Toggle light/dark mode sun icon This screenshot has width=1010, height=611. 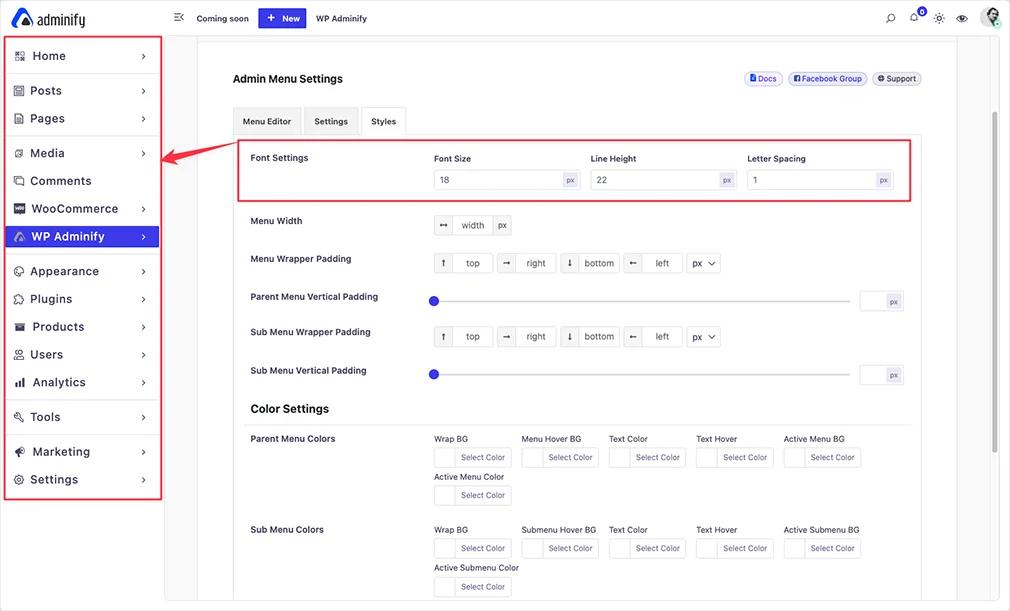tap(939, 18)
